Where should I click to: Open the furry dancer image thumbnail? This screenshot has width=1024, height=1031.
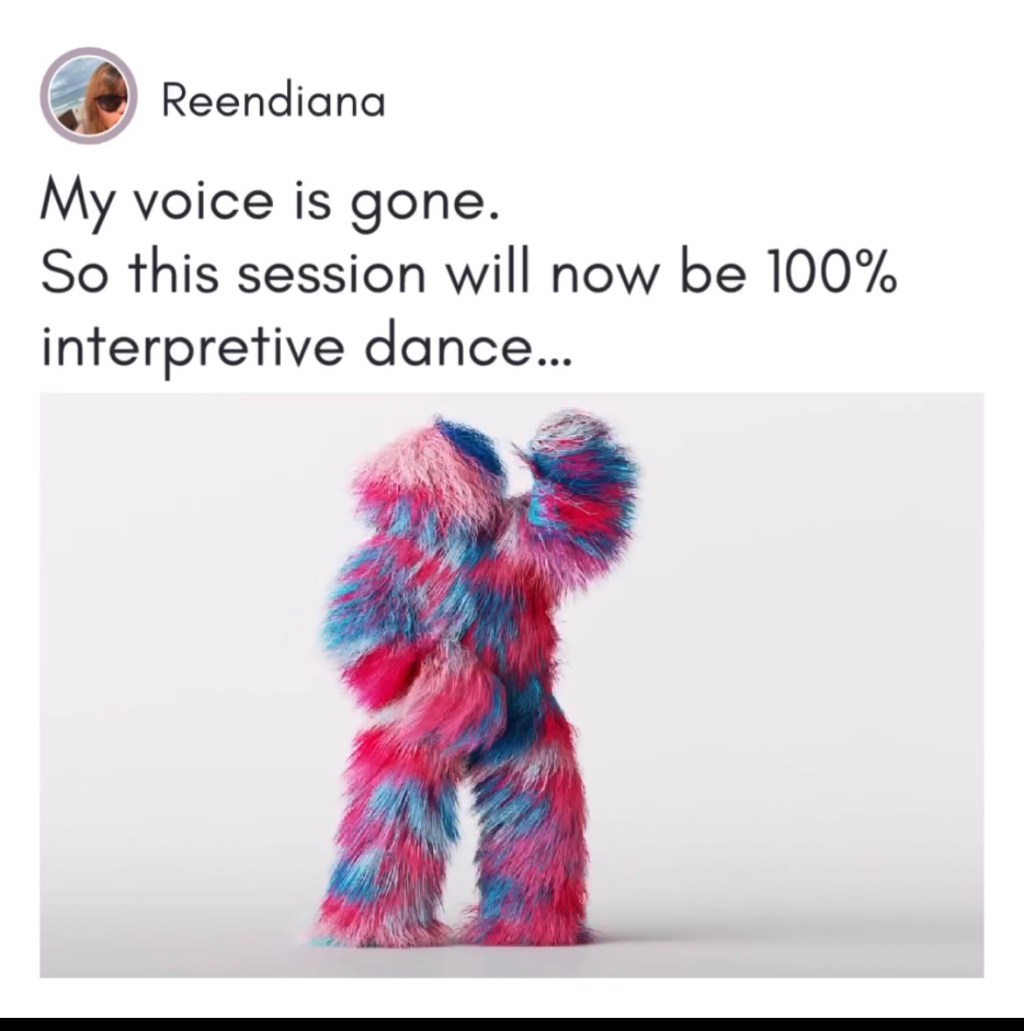coord(512,684)
